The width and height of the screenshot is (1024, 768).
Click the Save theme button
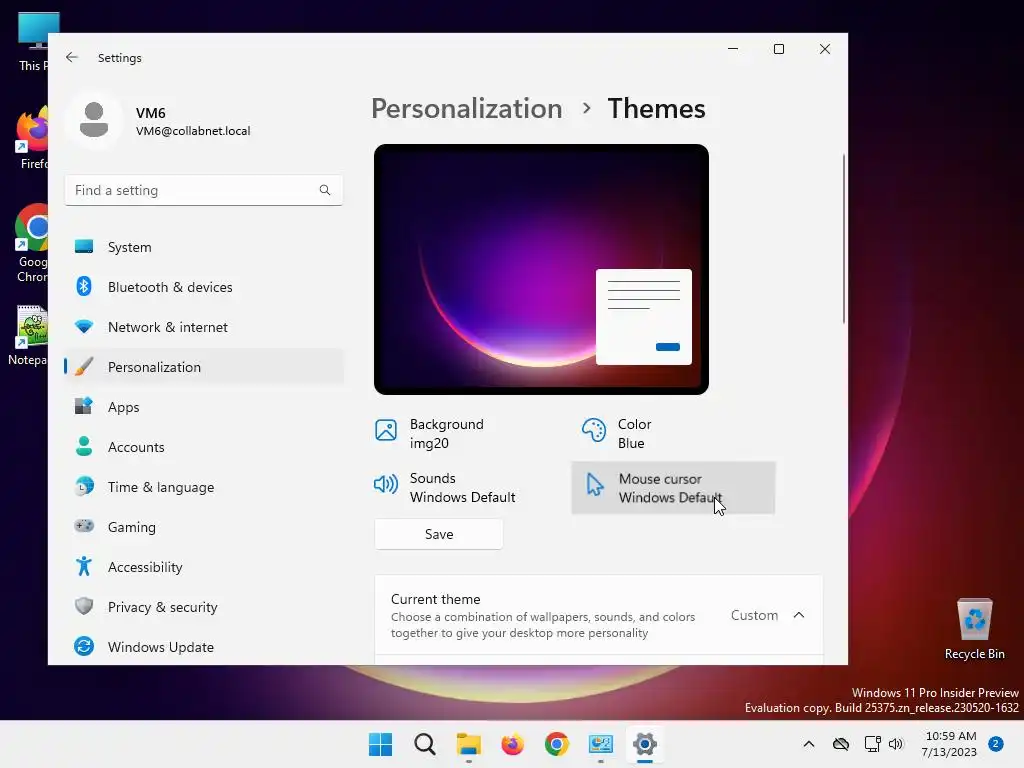[439, 534]
